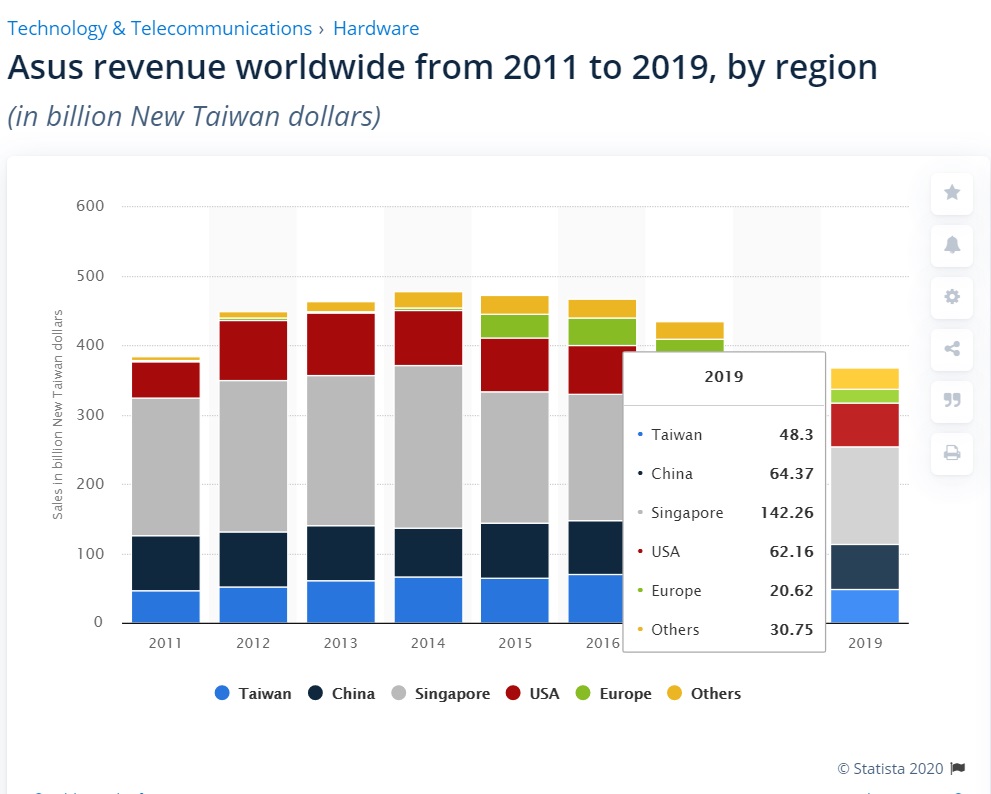991x794 pixels.
Task: Click the Statista 2020 copyright text
Action: coord(890,769)
